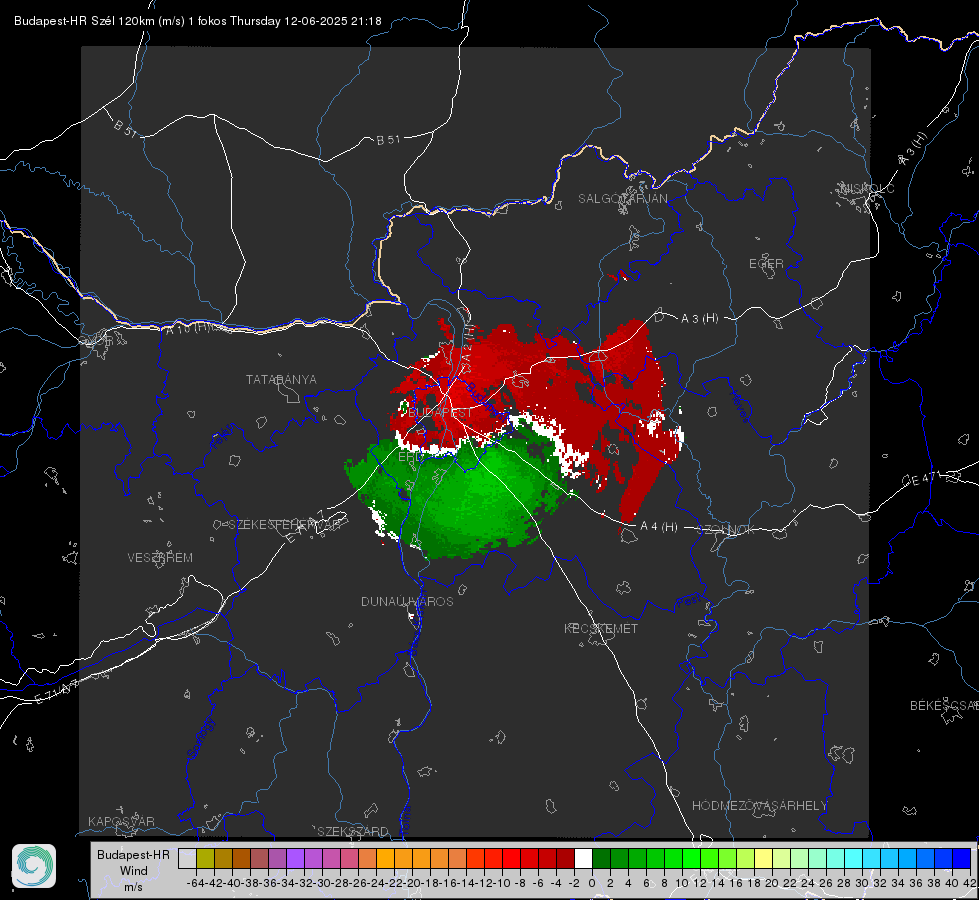
Task: Click the 'Somogy' county label
Action: click(200, 739)
